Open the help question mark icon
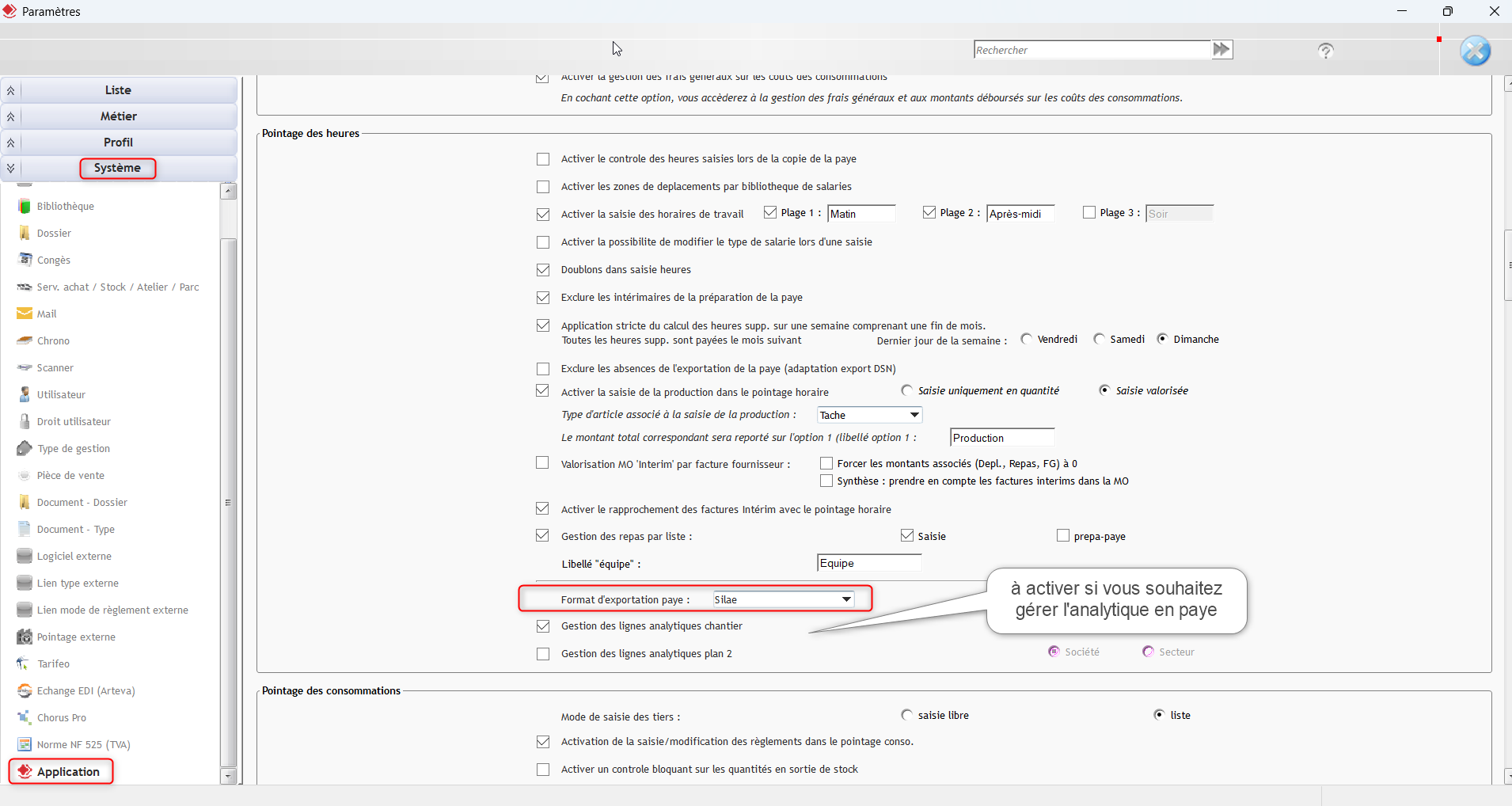The height and width of the screenshot is (806, 1512). [x=1326, y=51]
